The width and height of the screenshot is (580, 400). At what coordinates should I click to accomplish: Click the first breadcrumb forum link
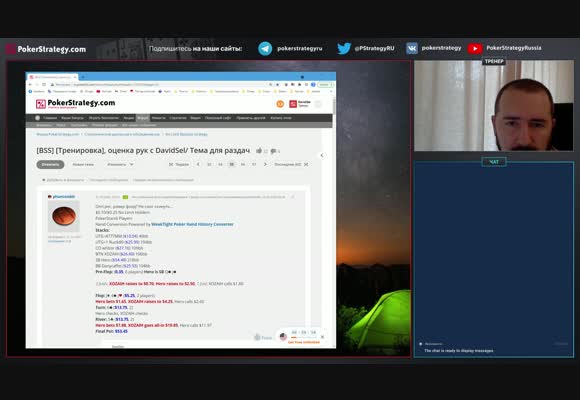(x=57, y=134)
